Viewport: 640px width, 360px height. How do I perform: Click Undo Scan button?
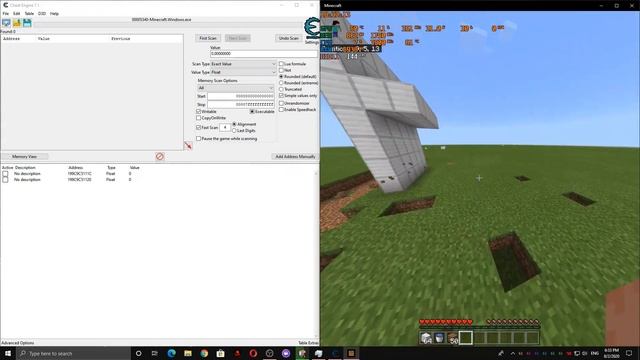point(289,38)
